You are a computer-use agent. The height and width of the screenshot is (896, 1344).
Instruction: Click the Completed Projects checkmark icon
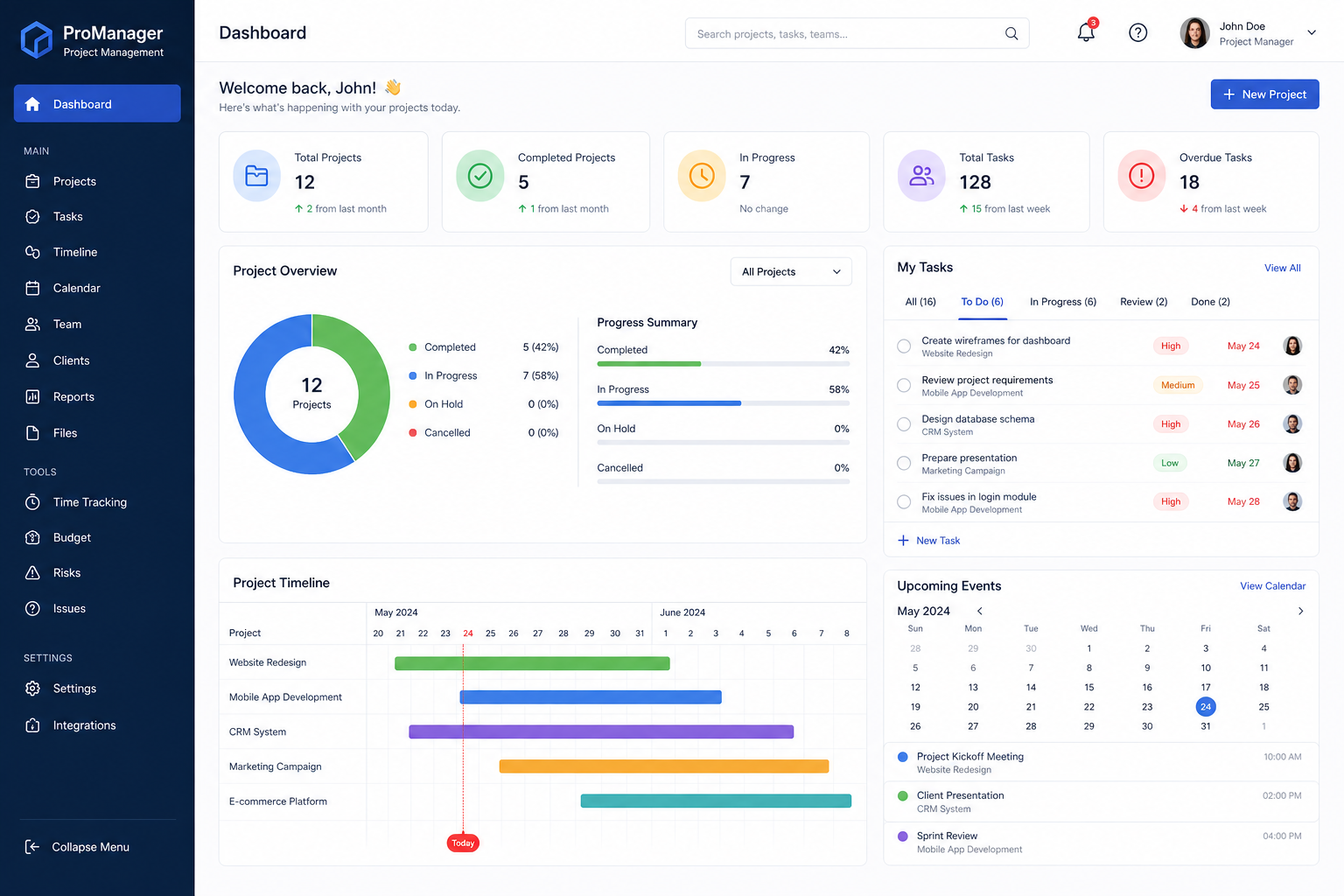(x=480, y=176)
